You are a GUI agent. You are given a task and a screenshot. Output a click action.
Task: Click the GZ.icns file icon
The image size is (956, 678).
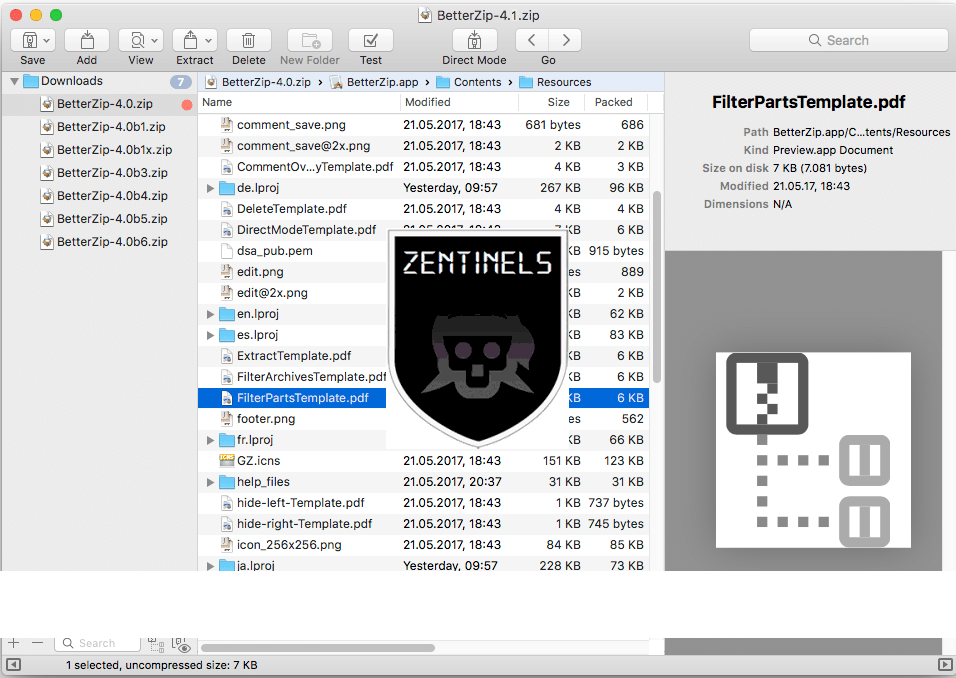pos(227,461)
